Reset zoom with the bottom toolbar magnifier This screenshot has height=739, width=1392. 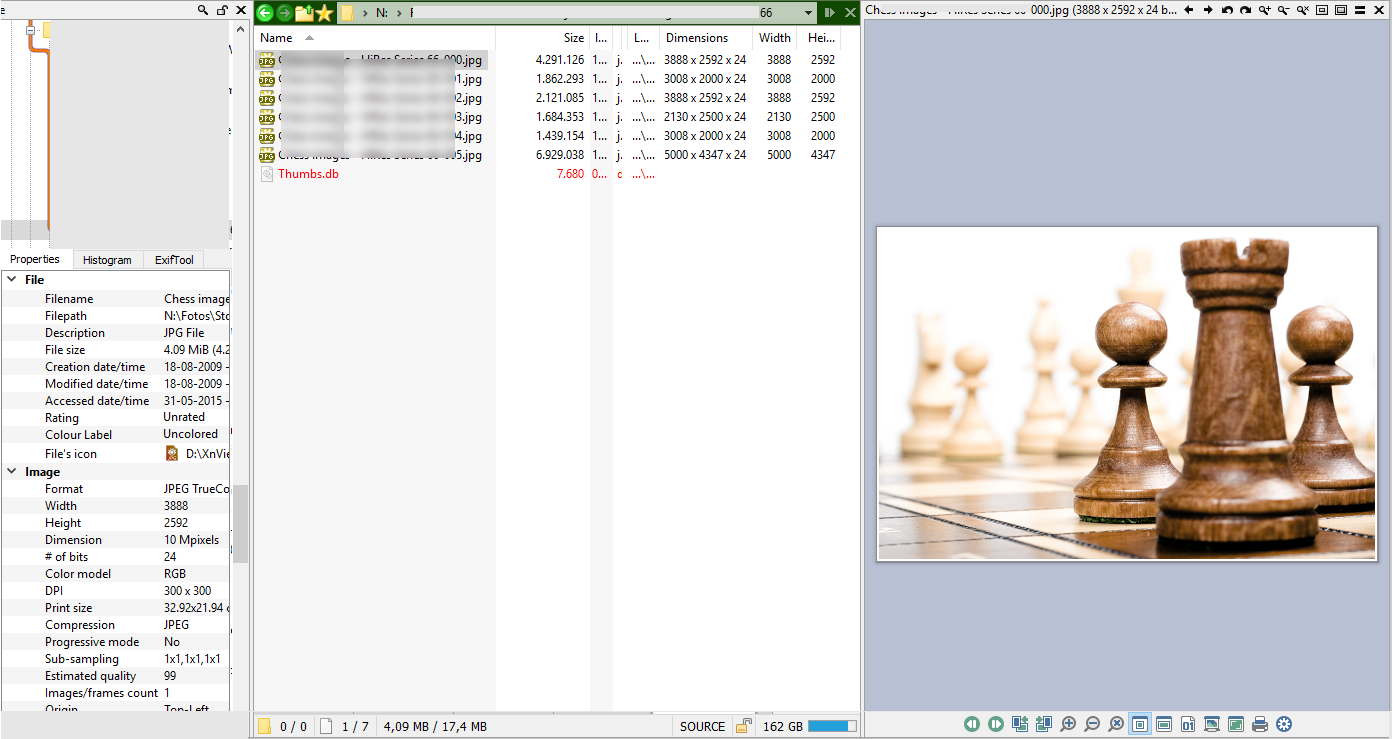(x=1116, y=724)
